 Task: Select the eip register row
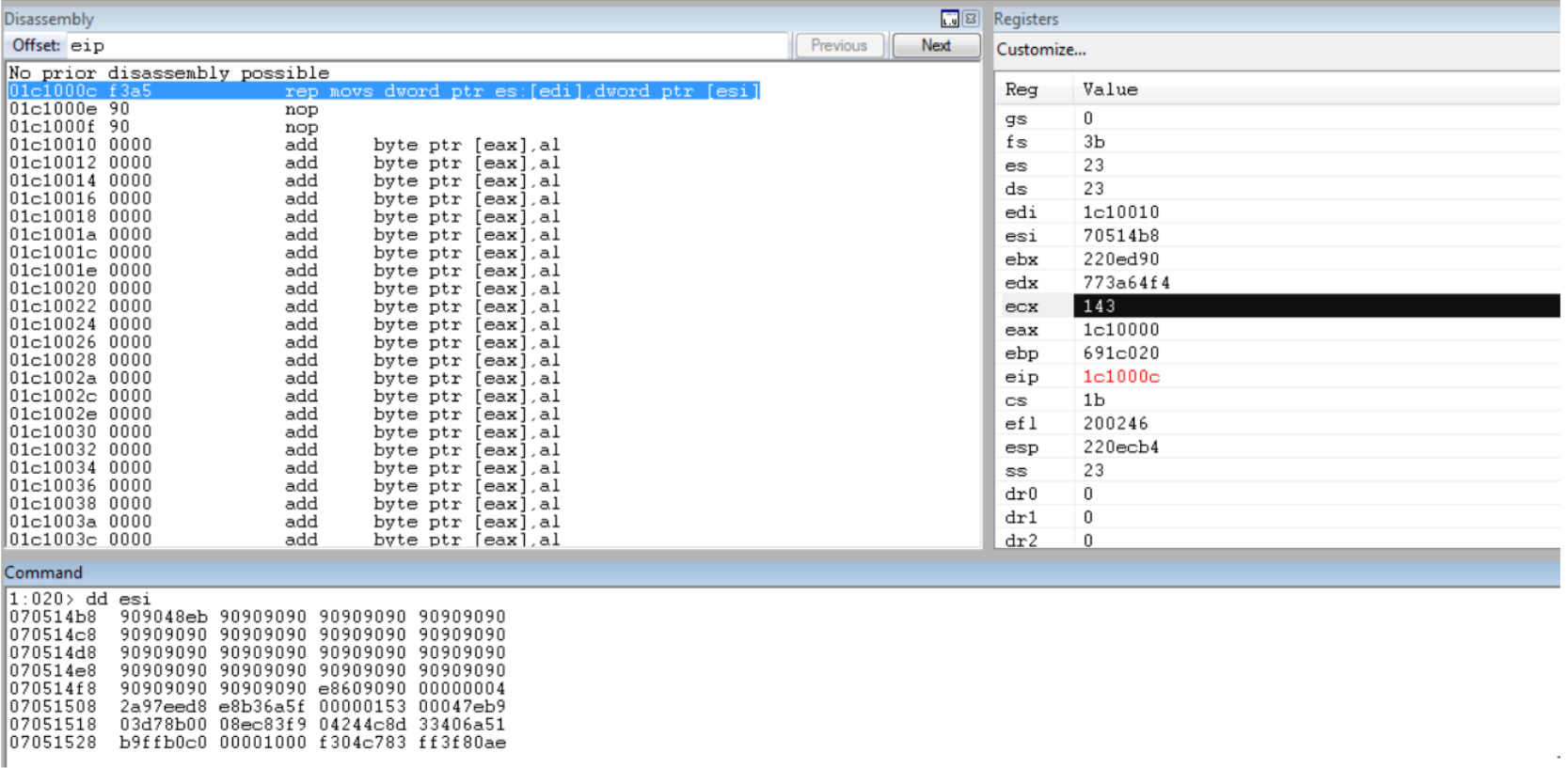click(1022, 377)
